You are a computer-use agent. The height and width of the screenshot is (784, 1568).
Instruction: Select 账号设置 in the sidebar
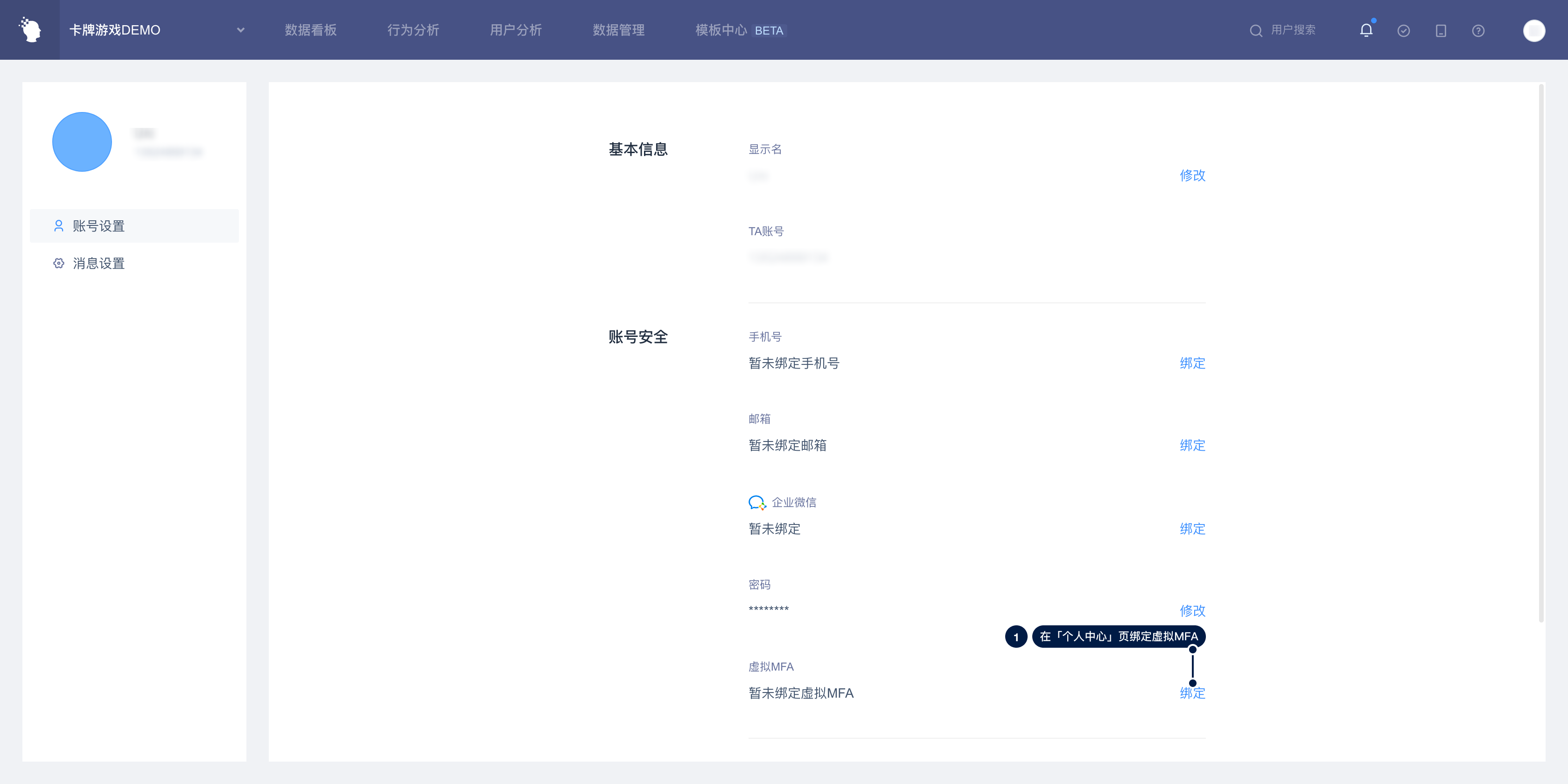point(98,226)
